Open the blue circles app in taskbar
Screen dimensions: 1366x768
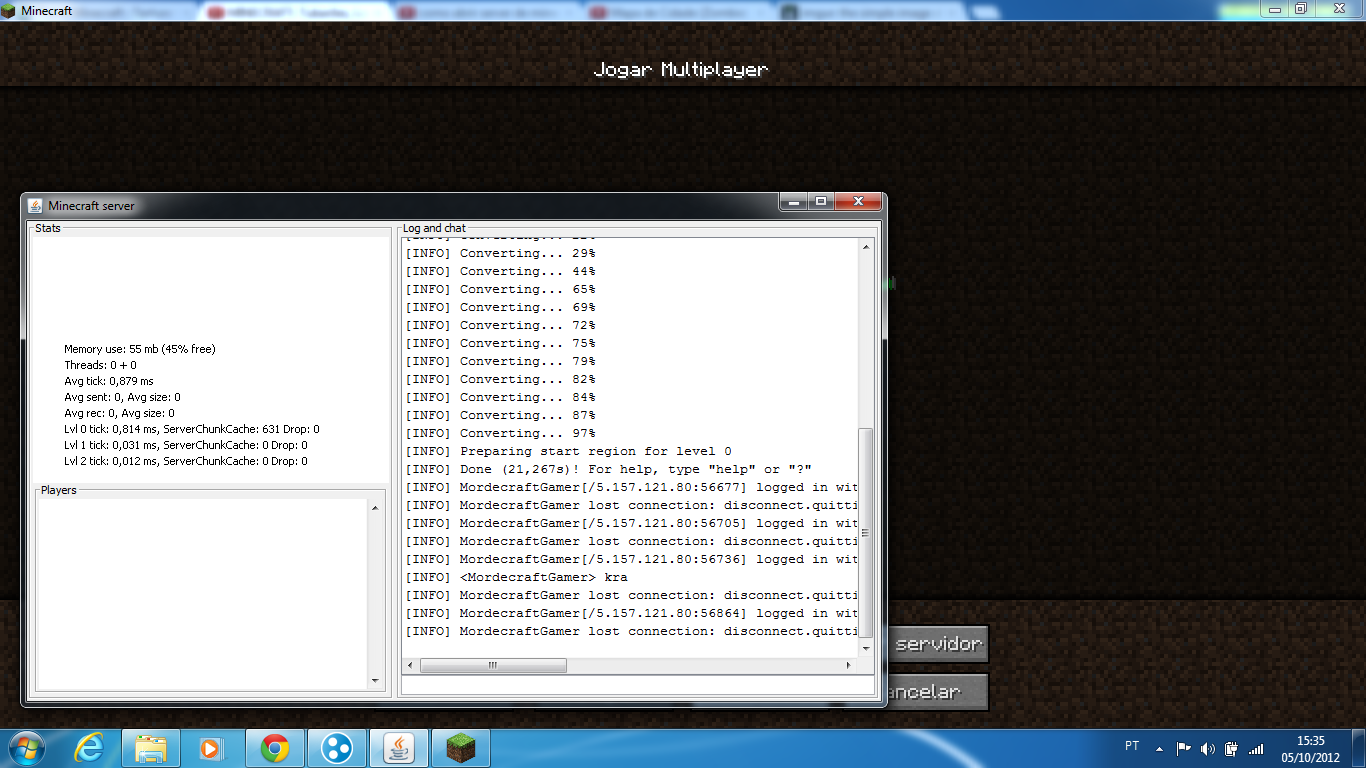pyautogui.click(x=337, y=748)
